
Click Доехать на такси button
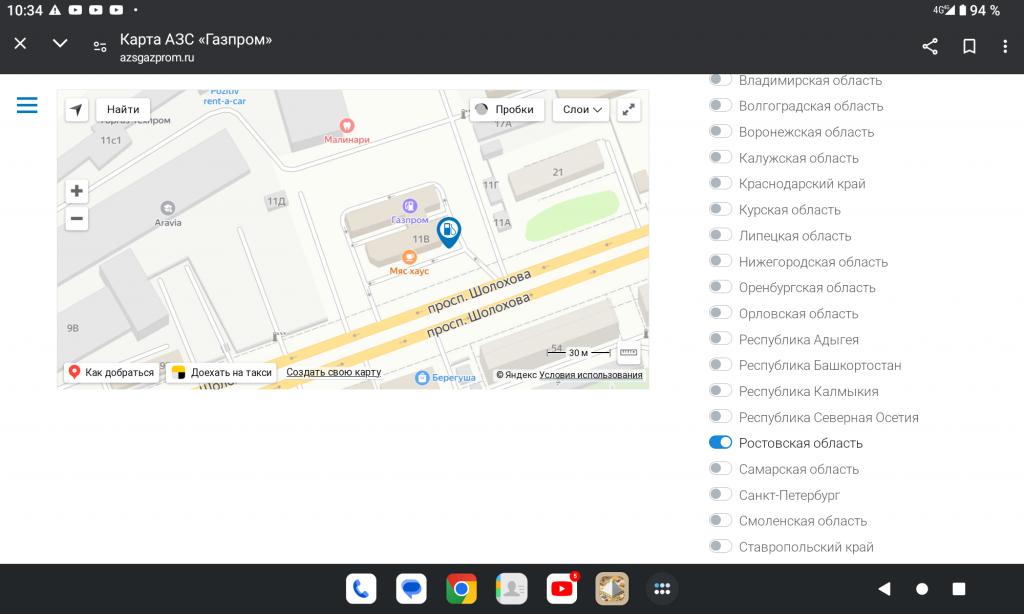222,372
